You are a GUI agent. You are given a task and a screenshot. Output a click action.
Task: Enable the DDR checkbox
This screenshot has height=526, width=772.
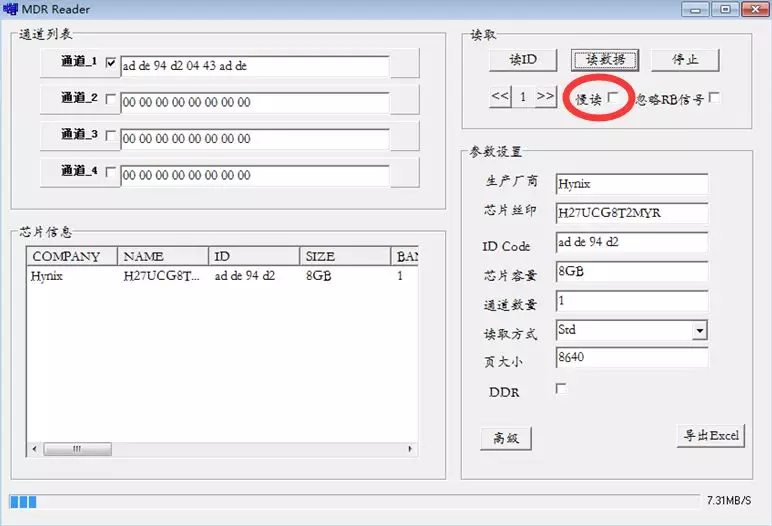coord(561,389)
